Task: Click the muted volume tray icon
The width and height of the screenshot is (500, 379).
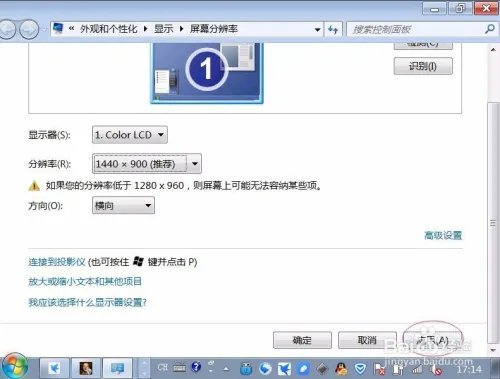Action: [436, 369]
